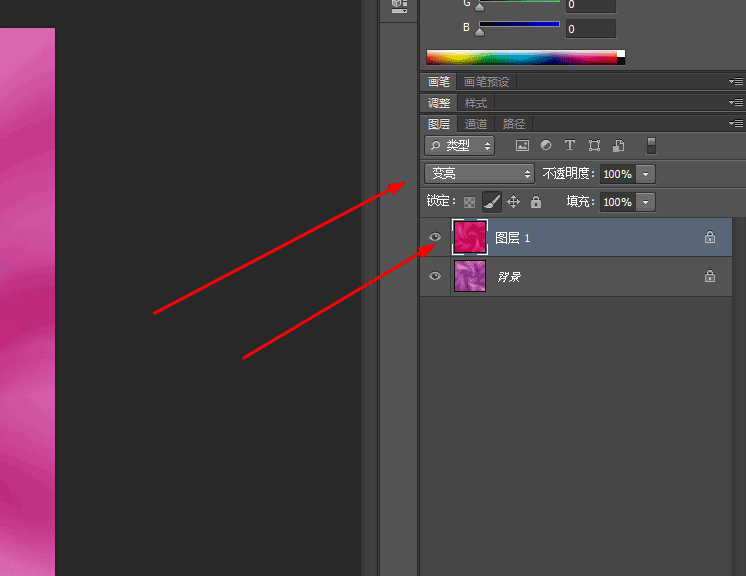This screenshot has height=576, width=746.
Task: Click lock icon on 图层 1 row
Action: pyautogui.click(x=709, y=237)
